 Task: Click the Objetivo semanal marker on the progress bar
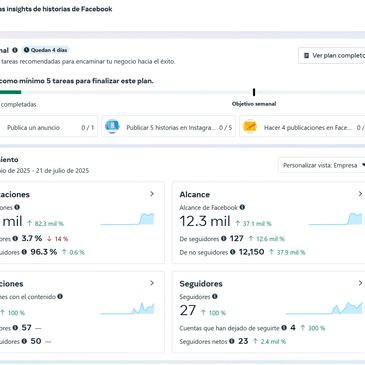254,92
